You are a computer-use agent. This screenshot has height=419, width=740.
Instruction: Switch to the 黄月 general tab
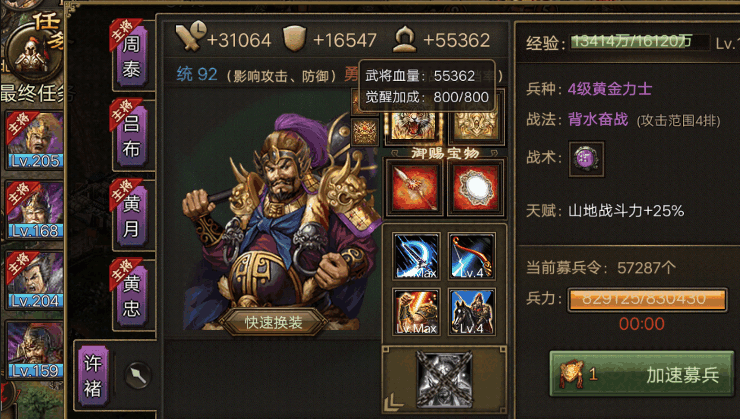coord(132,216)
